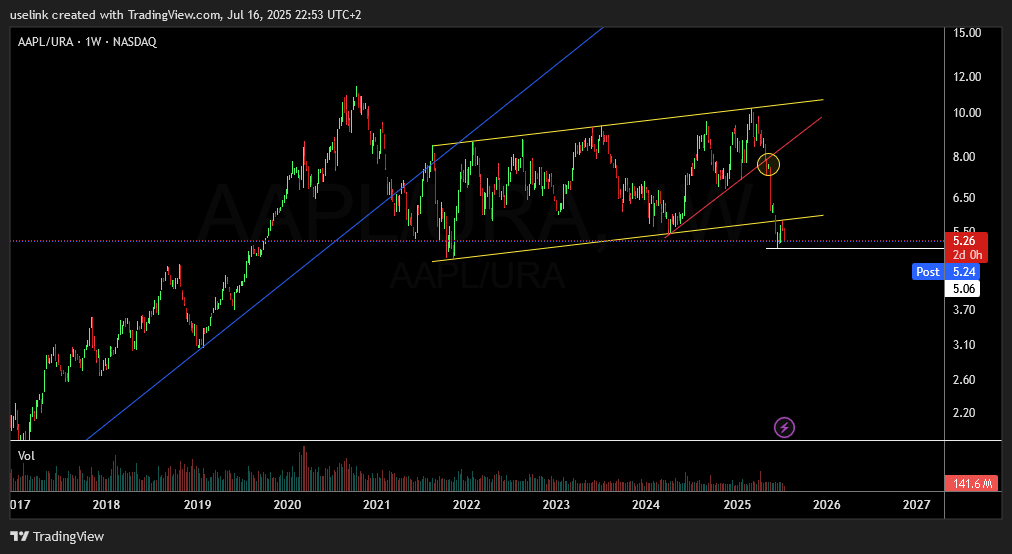The image size is (1012, 554).
Task: Click the 1W timeframe label
Action: 94,42
